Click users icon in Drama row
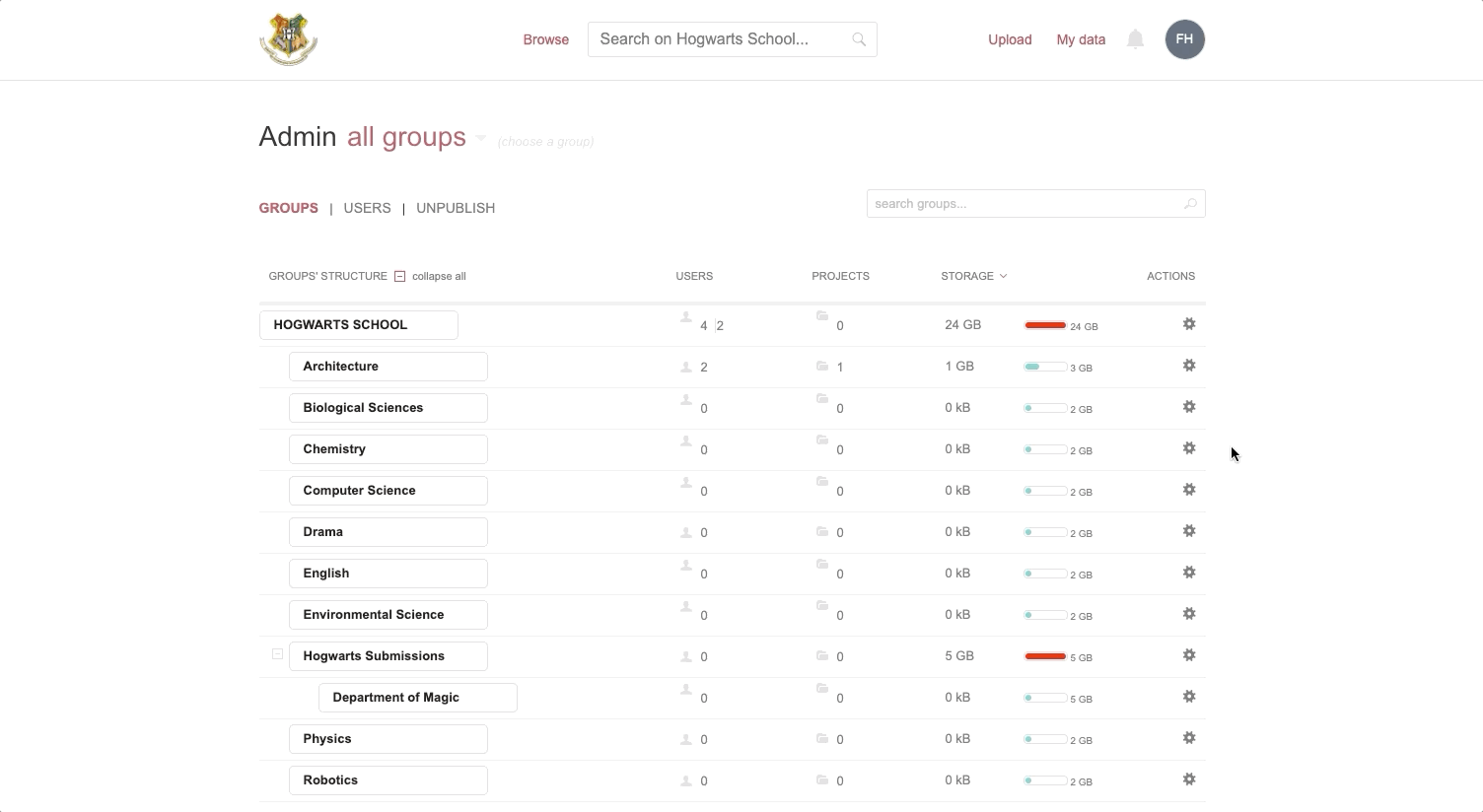The height and width of the screenshot is (812, 1483). pos(686,532)
